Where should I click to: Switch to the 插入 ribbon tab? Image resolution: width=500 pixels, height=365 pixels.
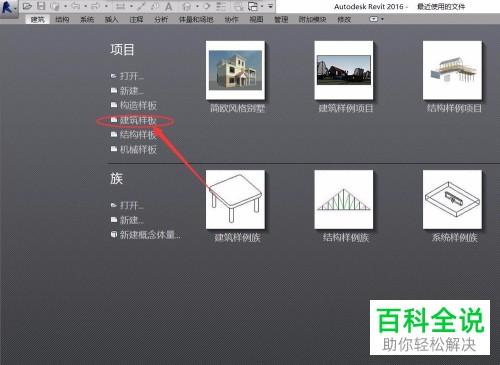click(x=111, y=19)
